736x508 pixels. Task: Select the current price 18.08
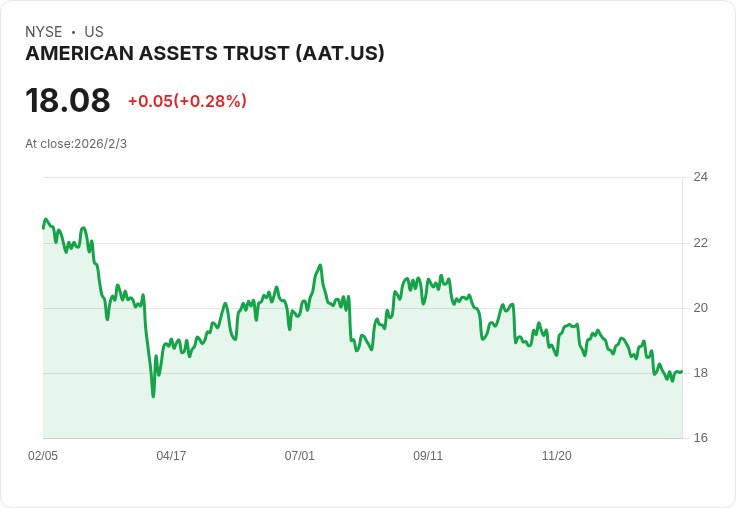pyautogui.click(x=68, y=100)
